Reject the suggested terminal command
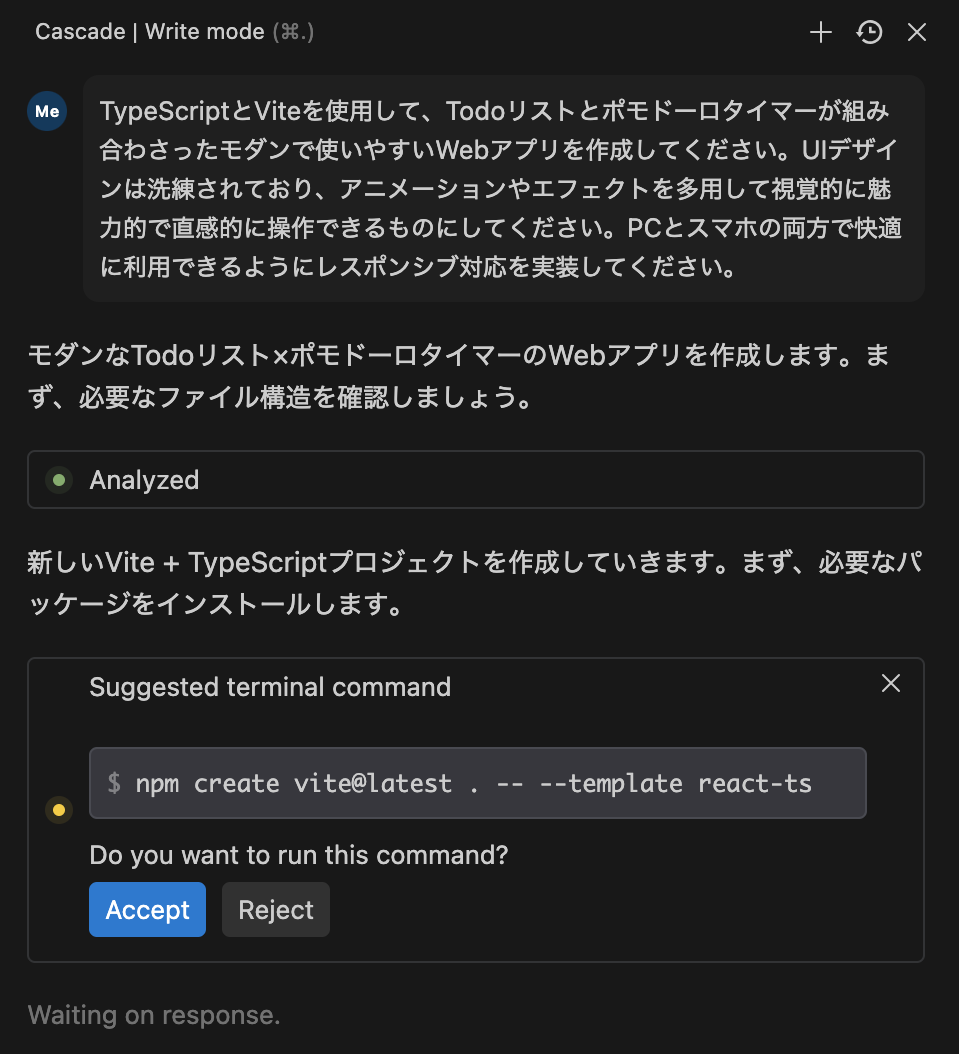The image size is (959, 1054). click(x=275, y=909)
